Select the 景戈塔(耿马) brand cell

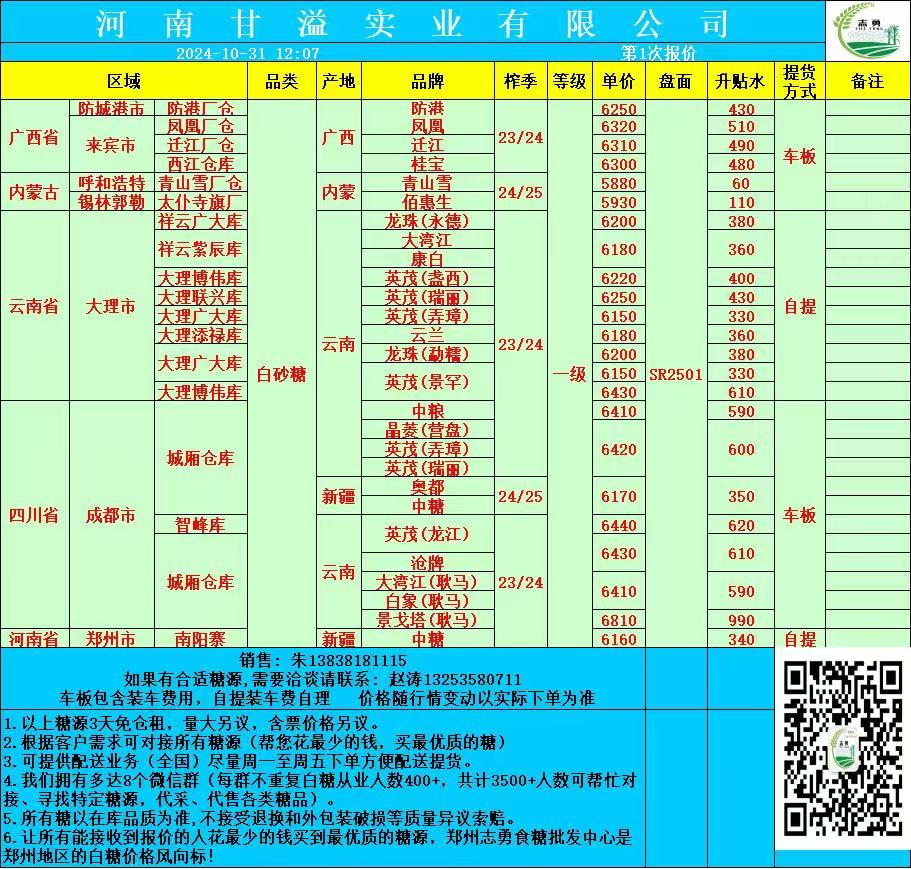[x=427, y=620]
